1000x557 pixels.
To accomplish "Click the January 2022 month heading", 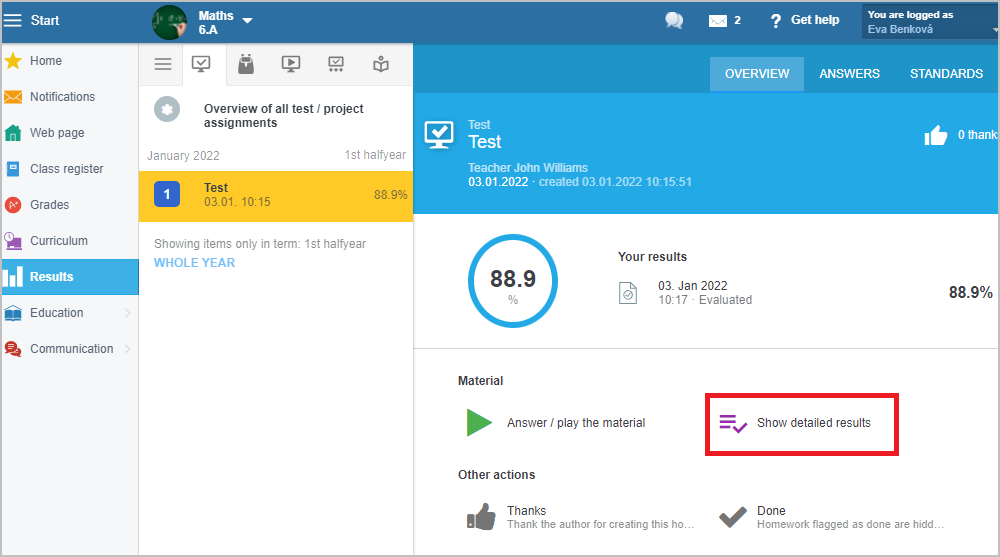I will pos(183,156).
